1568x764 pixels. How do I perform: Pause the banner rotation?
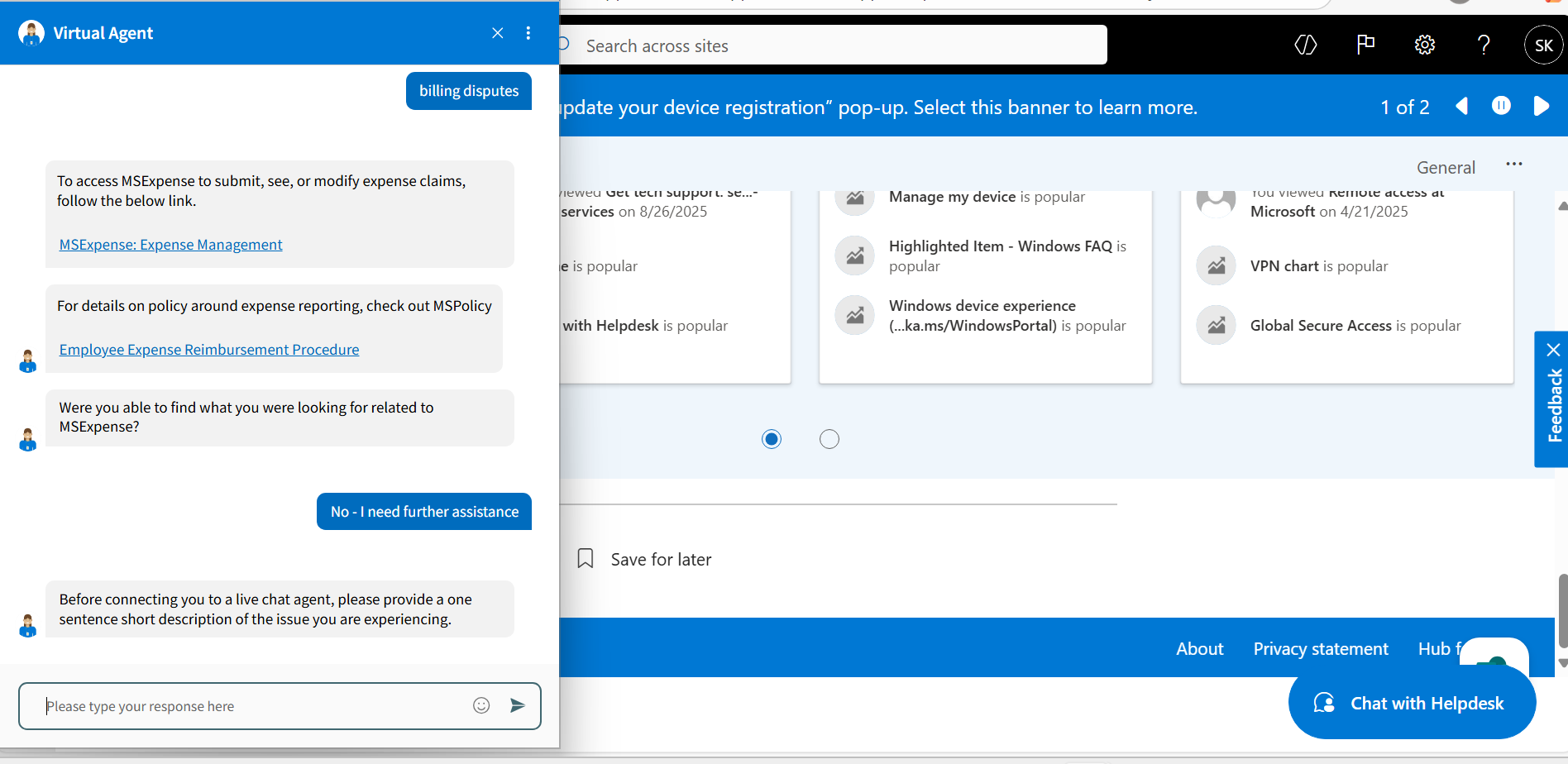[x=1501, y=106]
